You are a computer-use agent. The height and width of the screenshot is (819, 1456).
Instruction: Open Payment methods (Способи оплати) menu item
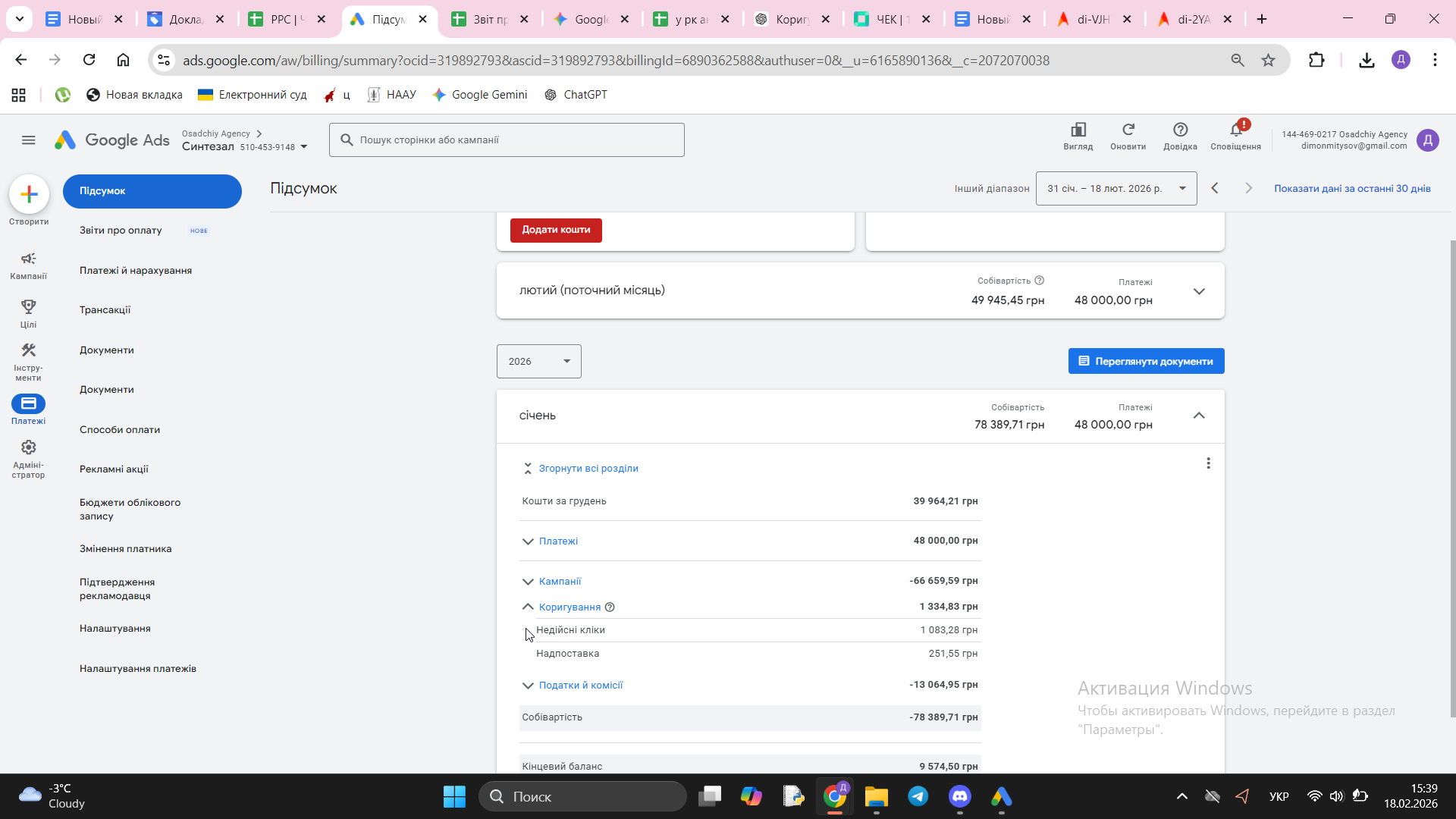tap(119, 430)
